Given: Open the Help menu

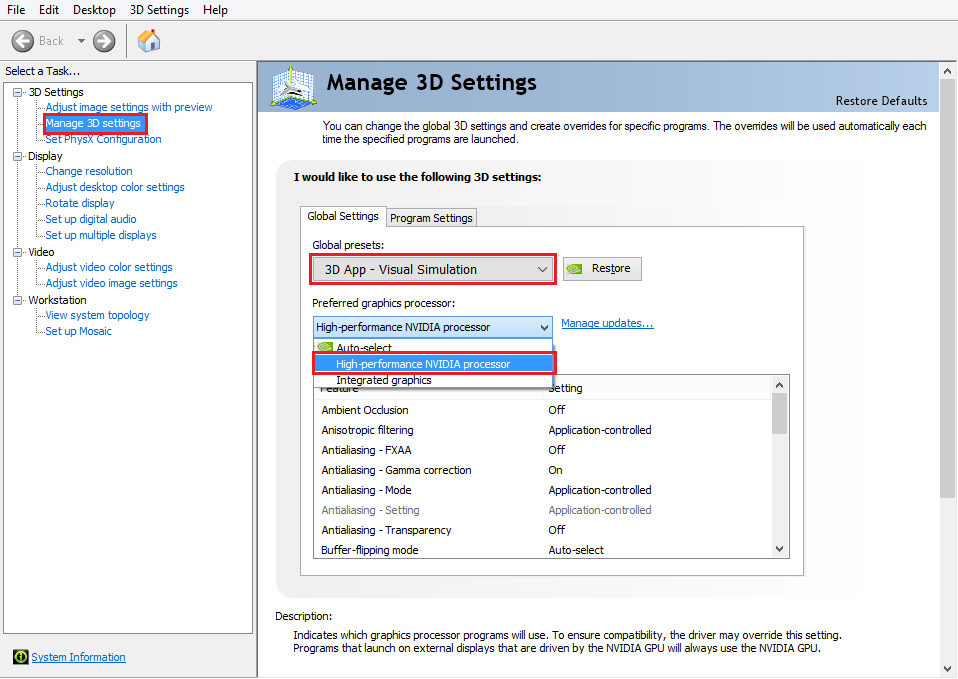Looking at the screenshot, I should click(x=215, y=10).
